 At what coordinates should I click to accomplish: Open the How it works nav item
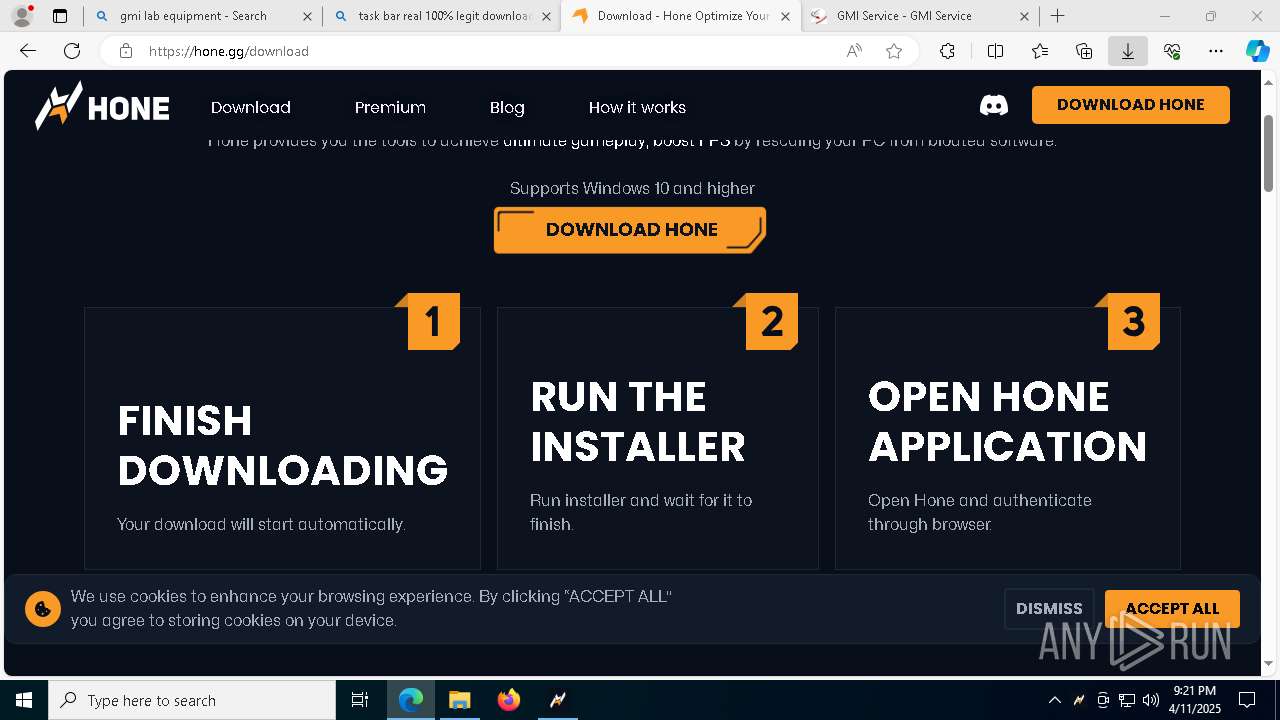click(637, 107)
